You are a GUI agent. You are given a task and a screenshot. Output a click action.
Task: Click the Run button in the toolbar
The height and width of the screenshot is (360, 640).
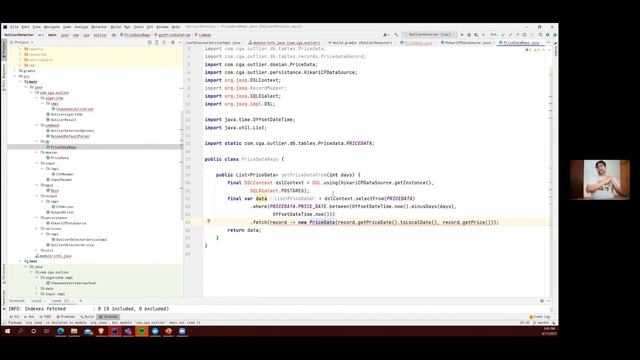(462, 35)
